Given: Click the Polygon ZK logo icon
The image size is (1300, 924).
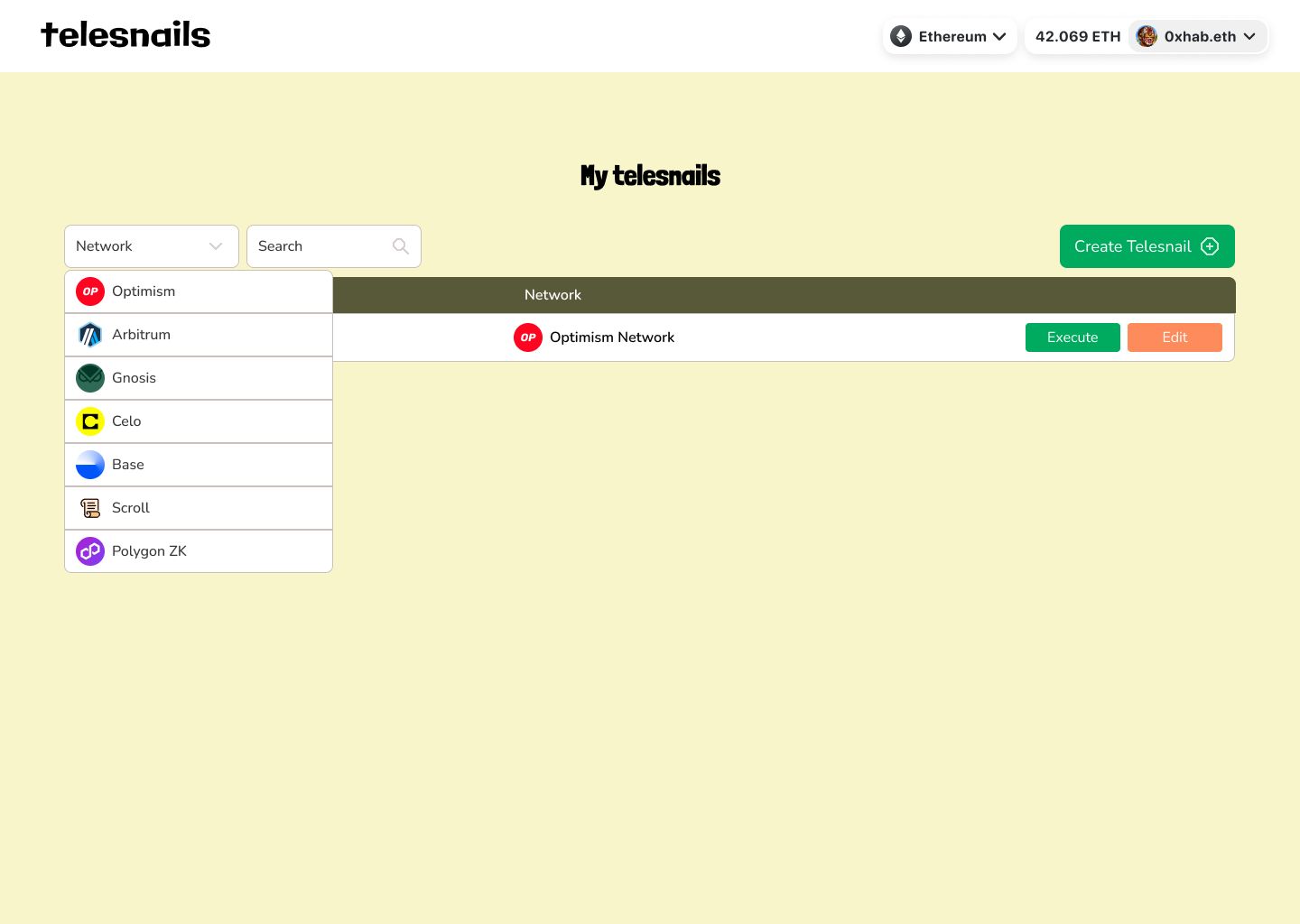Looking at the screenshot, I should (90, 551).
